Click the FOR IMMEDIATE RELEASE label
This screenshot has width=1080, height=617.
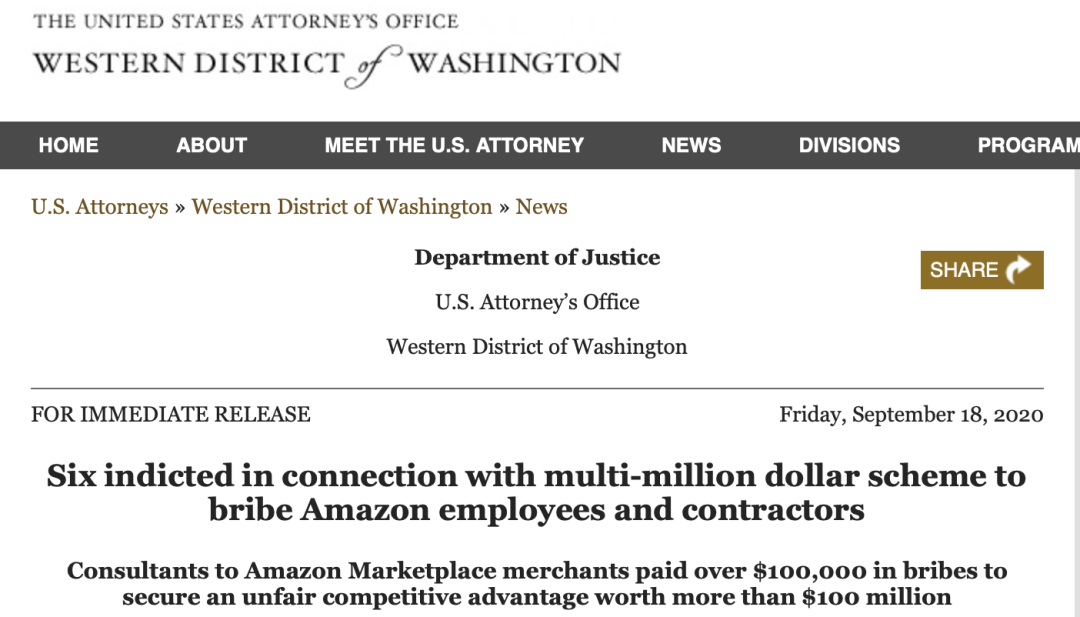pos(171,415)
